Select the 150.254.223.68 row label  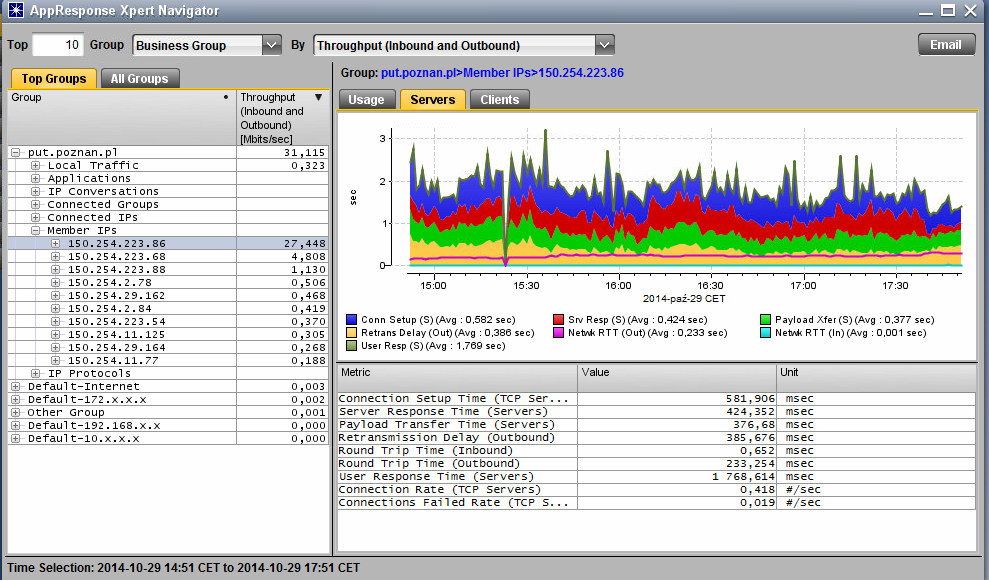[x=117, y=257]
